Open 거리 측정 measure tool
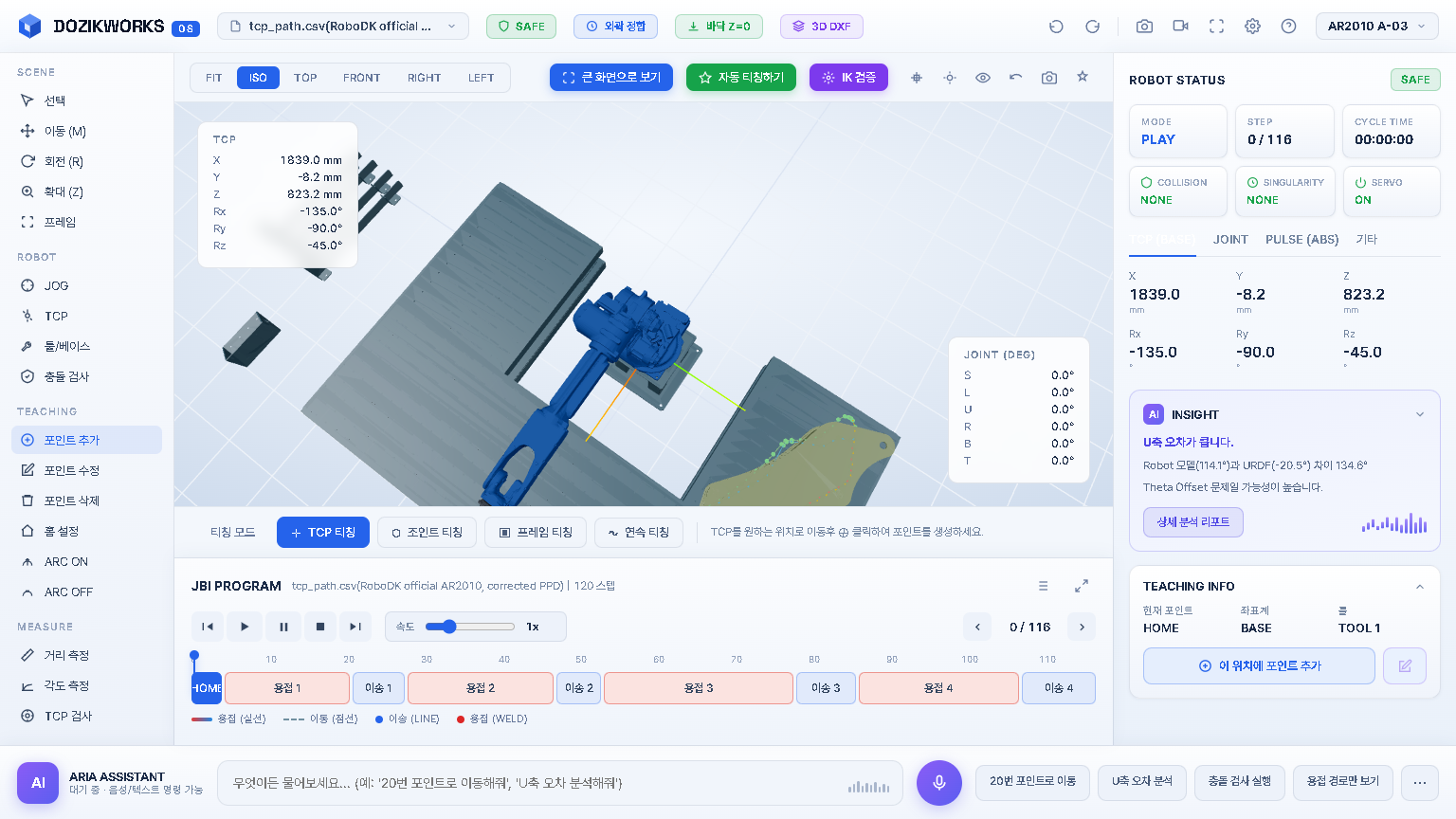The image size is (1456, 819). [86, 655]
